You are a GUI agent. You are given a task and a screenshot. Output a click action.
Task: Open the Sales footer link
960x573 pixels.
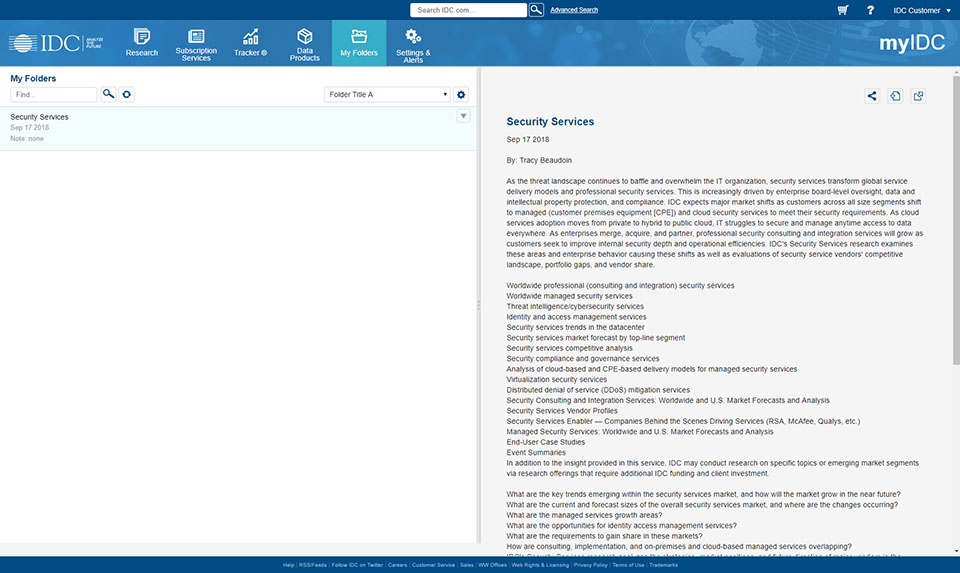click(x=467, y=565)
